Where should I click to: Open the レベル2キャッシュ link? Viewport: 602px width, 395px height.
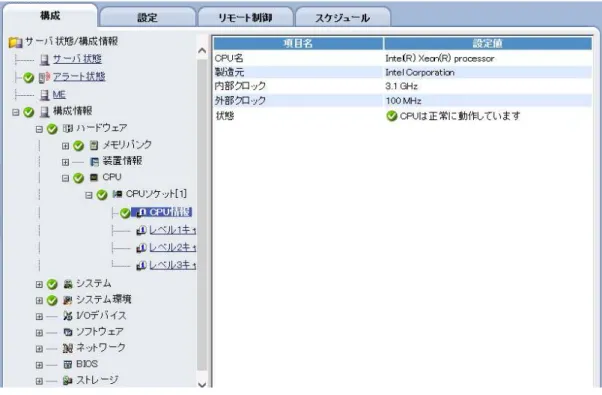click(x=172, y=248)
